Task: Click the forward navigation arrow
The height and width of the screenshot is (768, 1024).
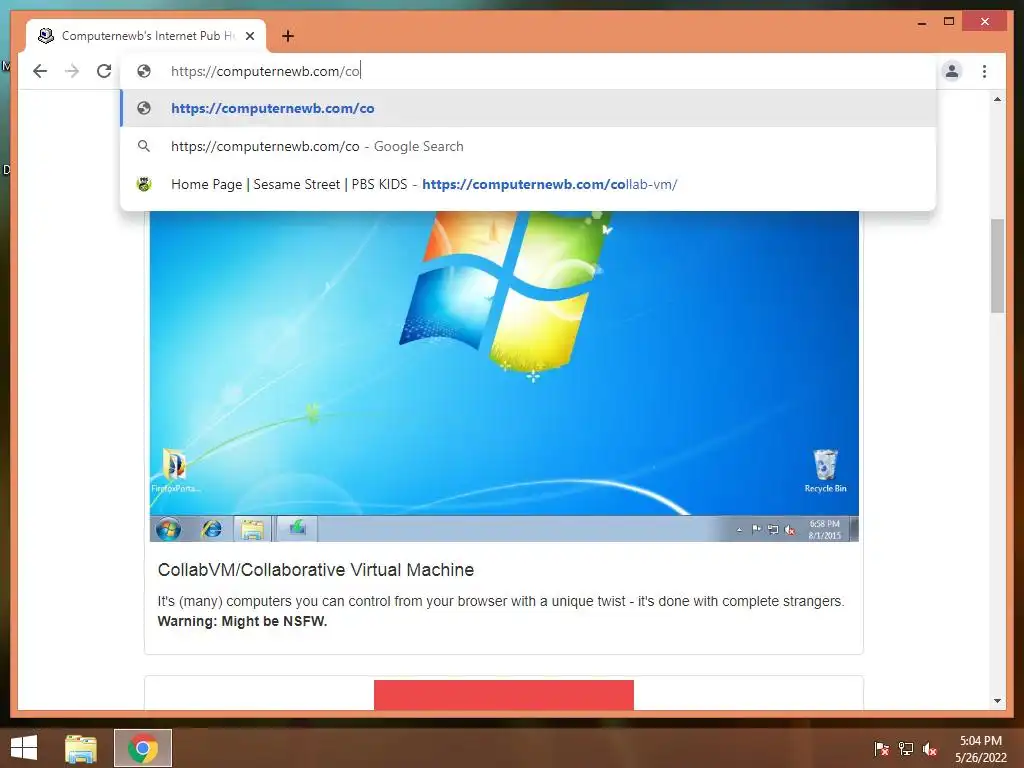Action: click(72, 71)
